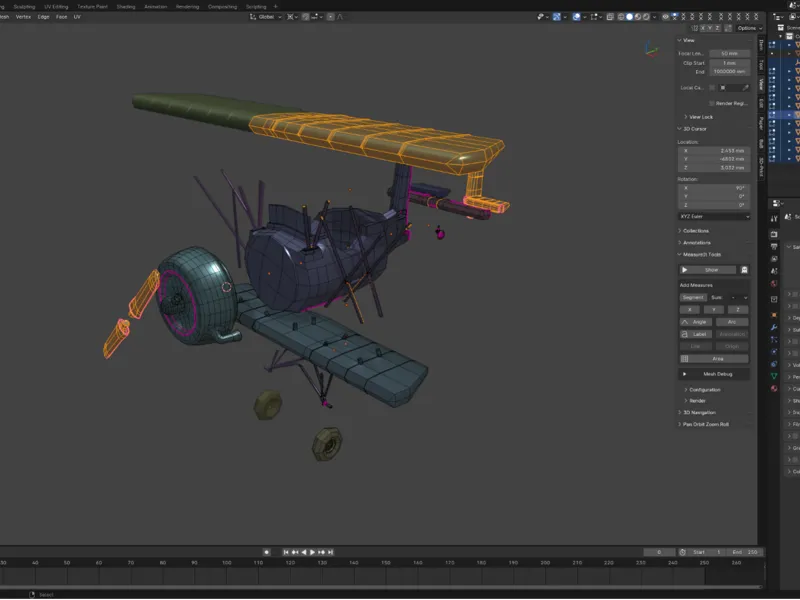This screenshot has height=600, width=800.
Task: Click the Label measure button
Action: pos(695,335)
